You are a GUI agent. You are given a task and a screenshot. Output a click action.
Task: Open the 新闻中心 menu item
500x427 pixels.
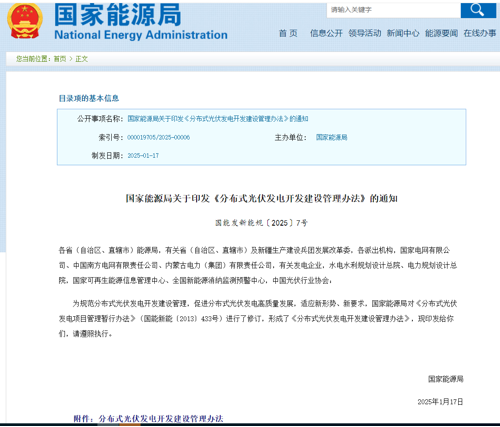403,33
